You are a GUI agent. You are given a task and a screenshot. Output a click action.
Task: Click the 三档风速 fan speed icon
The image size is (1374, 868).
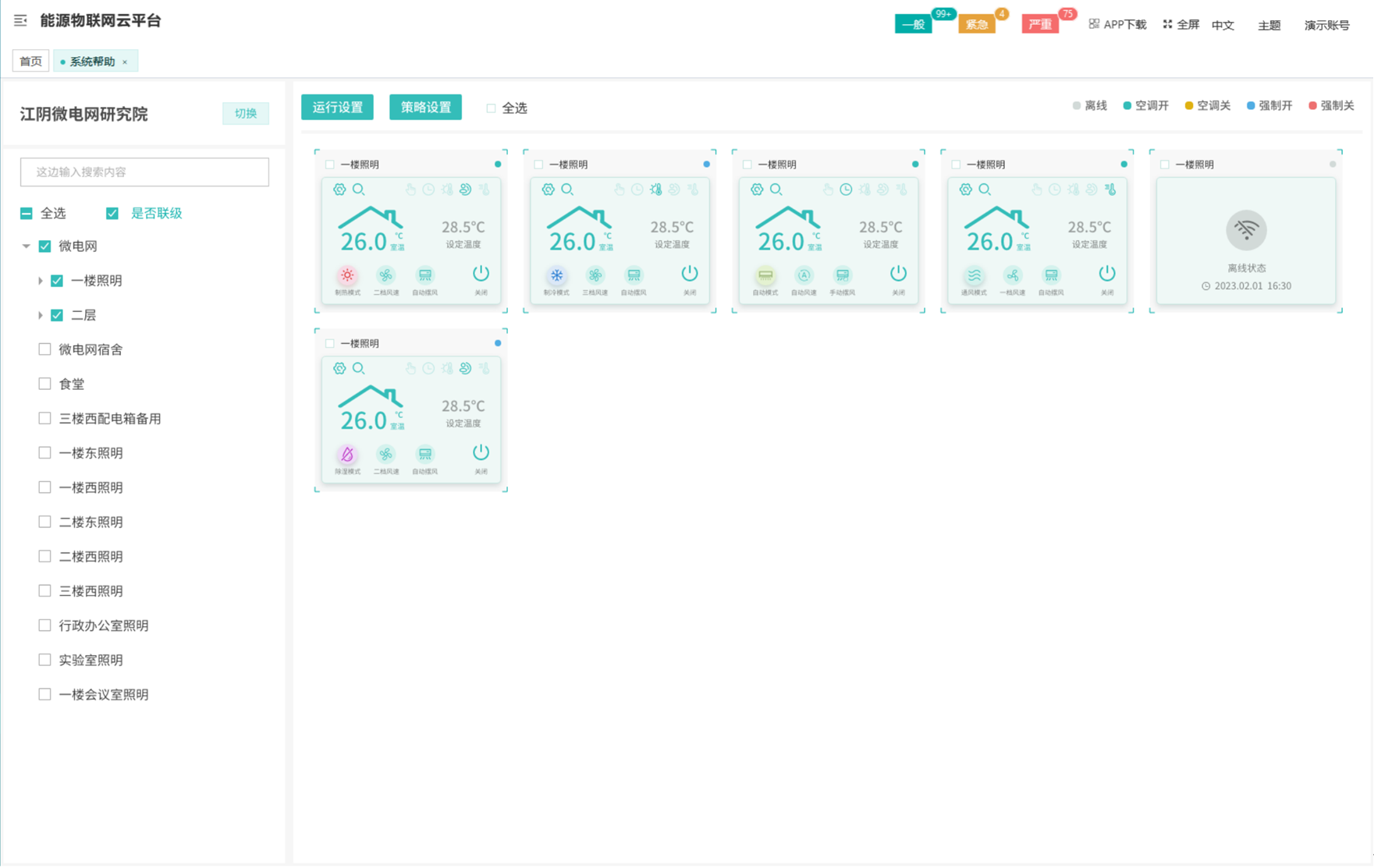[595, 275]
